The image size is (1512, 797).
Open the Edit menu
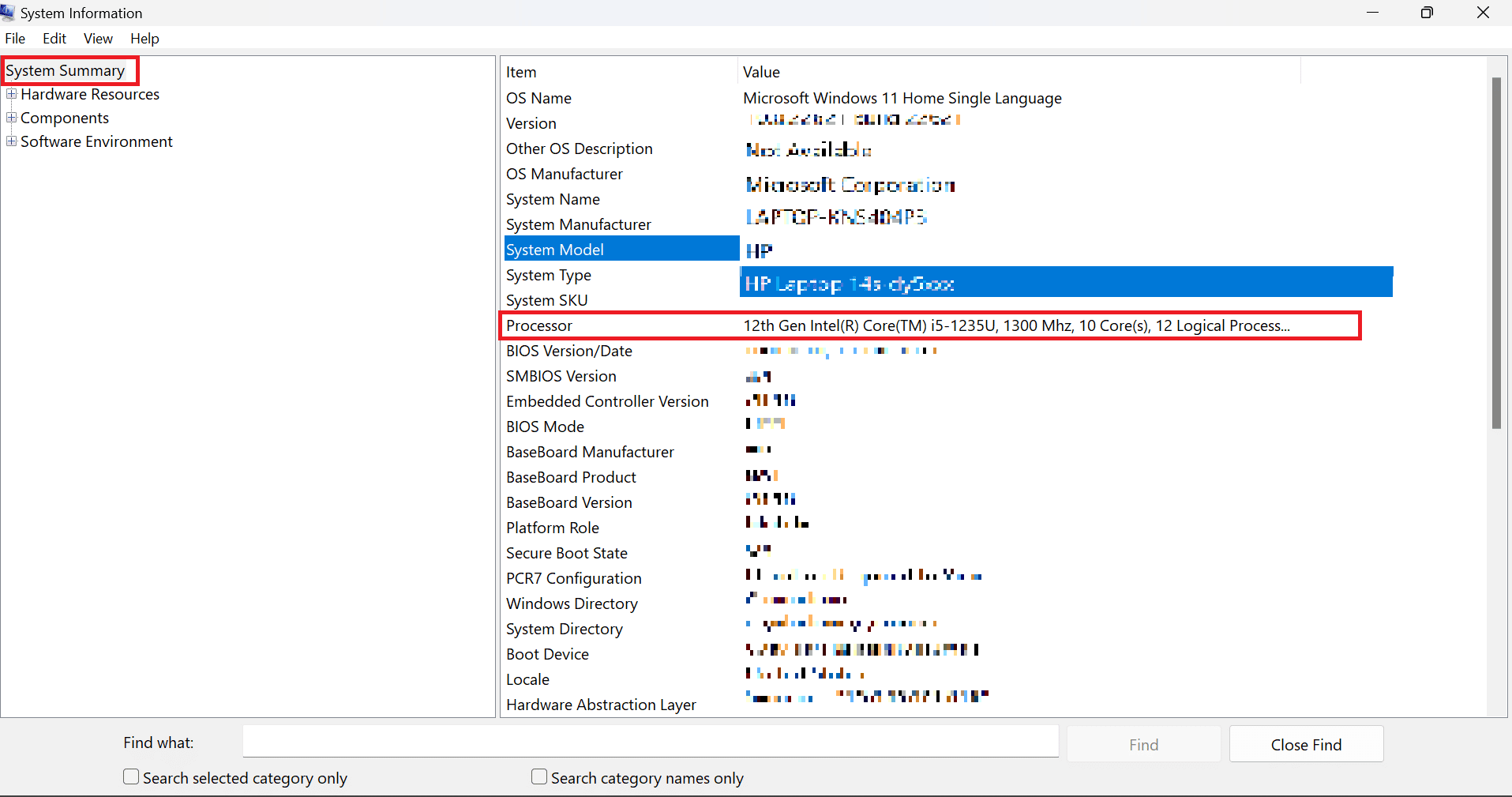(54, 39)
